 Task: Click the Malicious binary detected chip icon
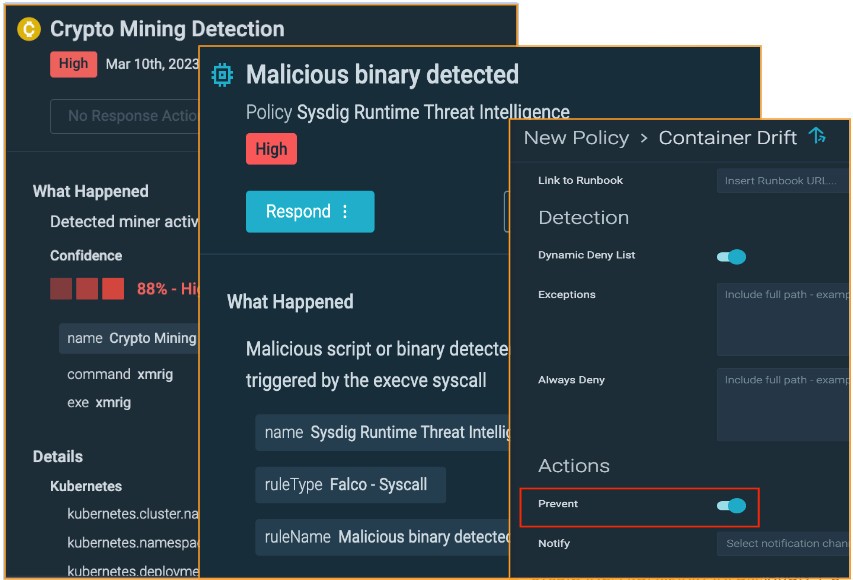(222, 75)
